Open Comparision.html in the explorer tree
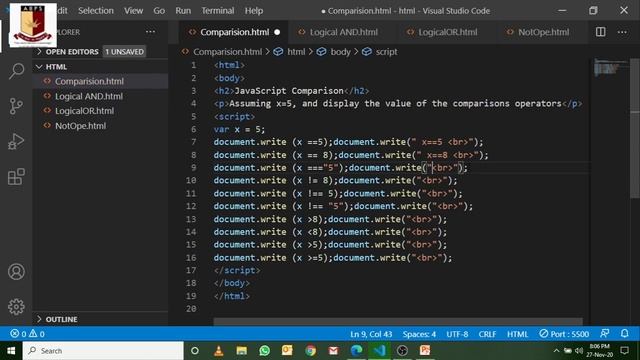640x360 pixels. [x=89, y=81]
